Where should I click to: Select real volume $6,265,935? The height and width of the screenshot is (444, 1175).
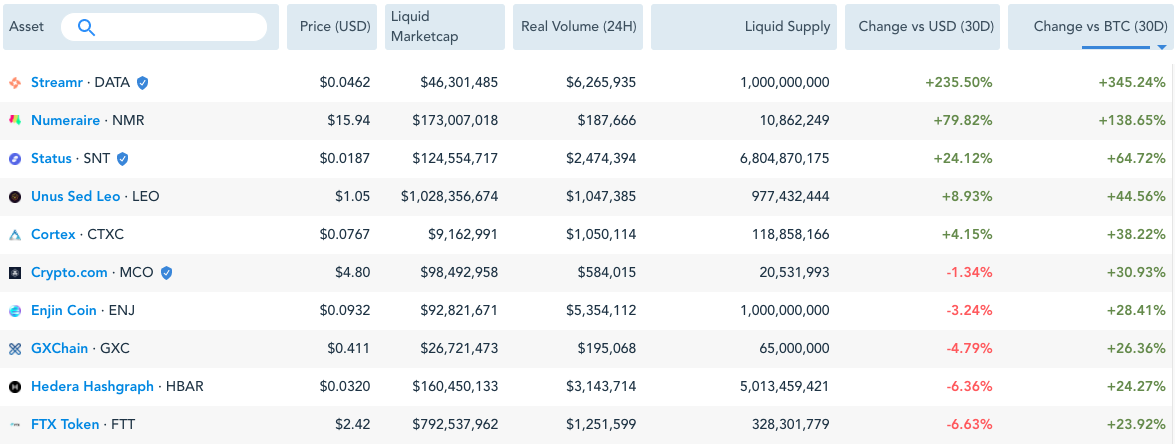point(601,82)
